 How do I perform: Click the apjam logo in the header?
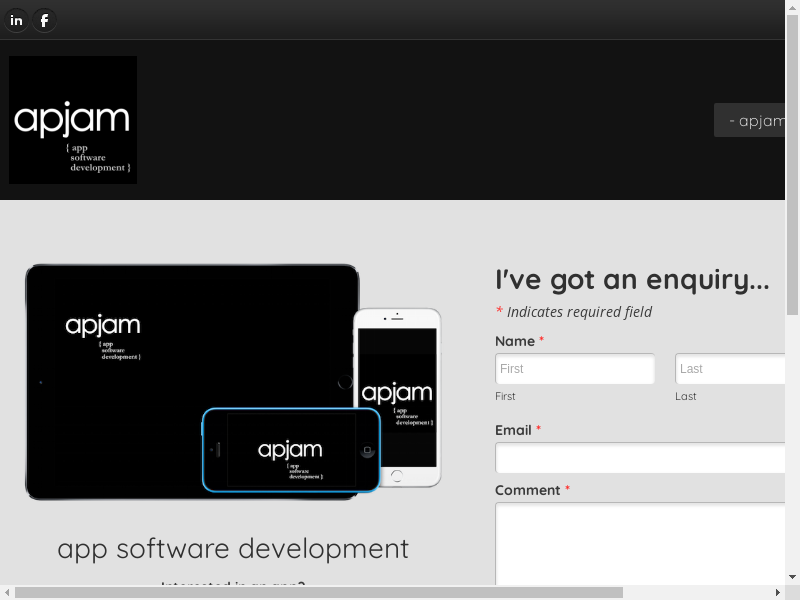point(73,120)
